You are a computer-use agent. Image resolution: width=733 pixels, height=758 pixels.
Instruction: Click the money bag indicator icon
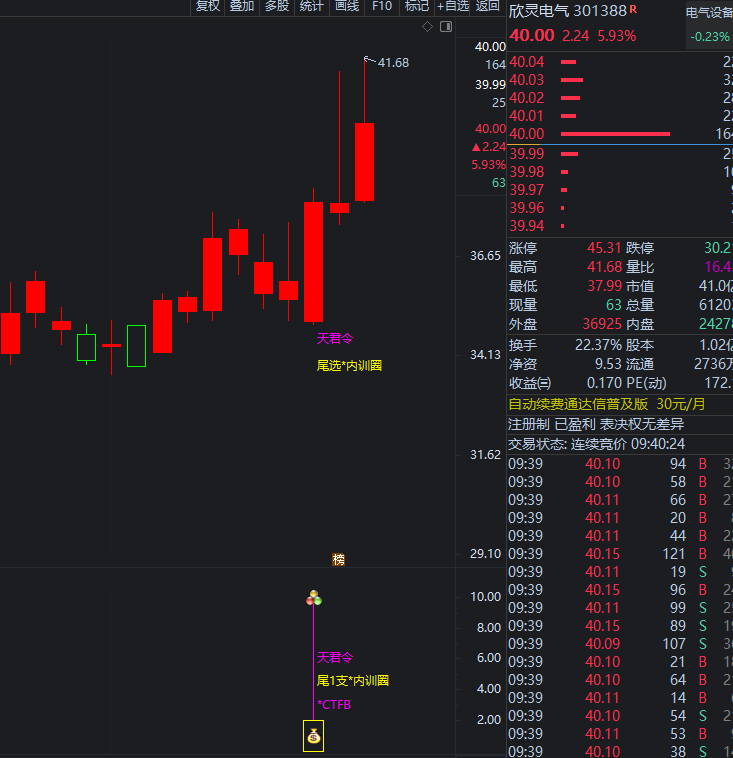click(314, 737)
